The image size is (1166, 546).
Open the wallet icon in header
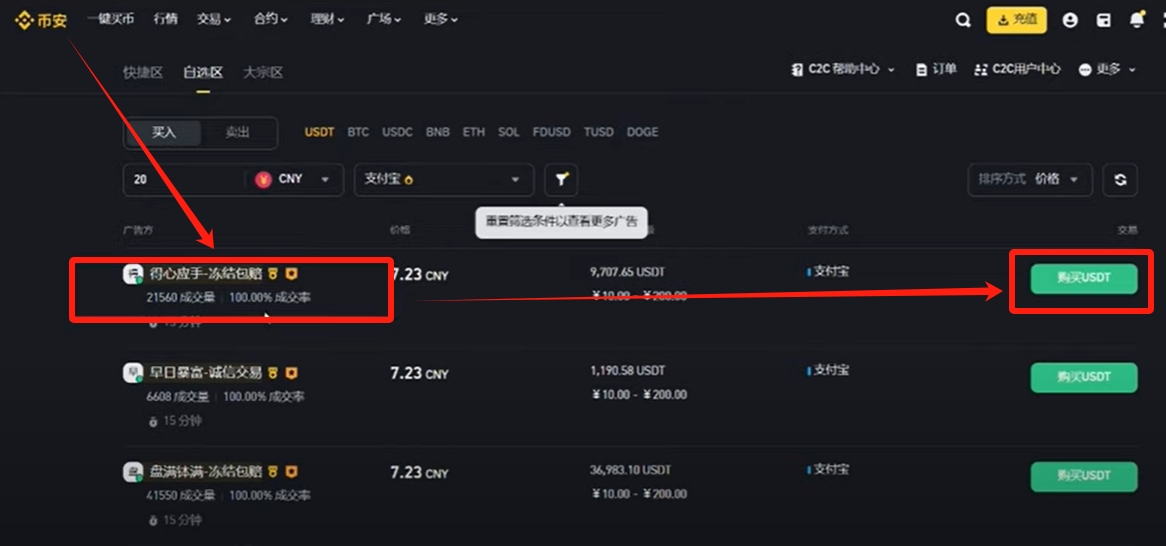coord(1103,20)
